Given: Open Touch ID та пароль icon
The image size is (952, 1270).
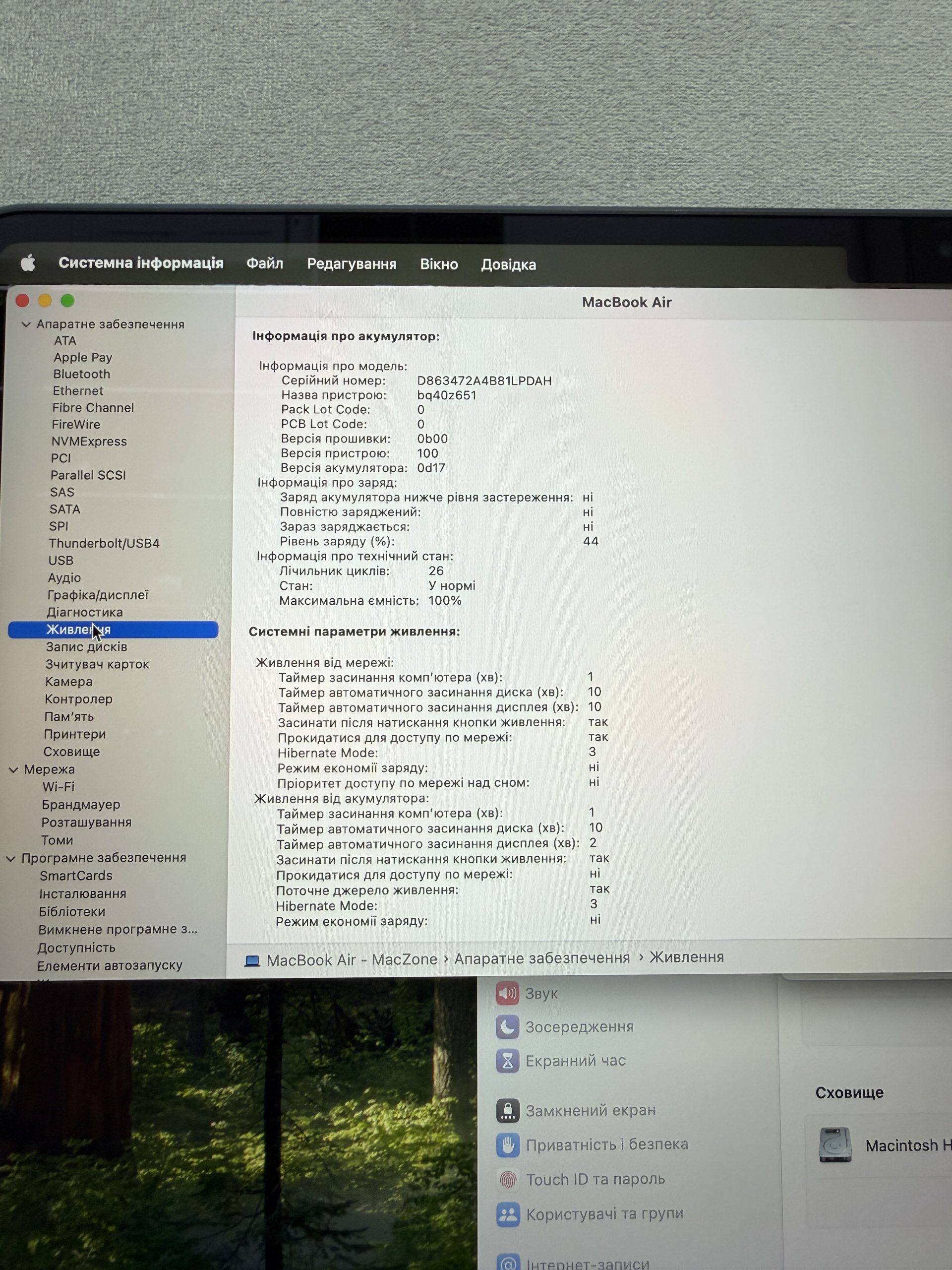Looking at the screenshot, I should 508,1179.
